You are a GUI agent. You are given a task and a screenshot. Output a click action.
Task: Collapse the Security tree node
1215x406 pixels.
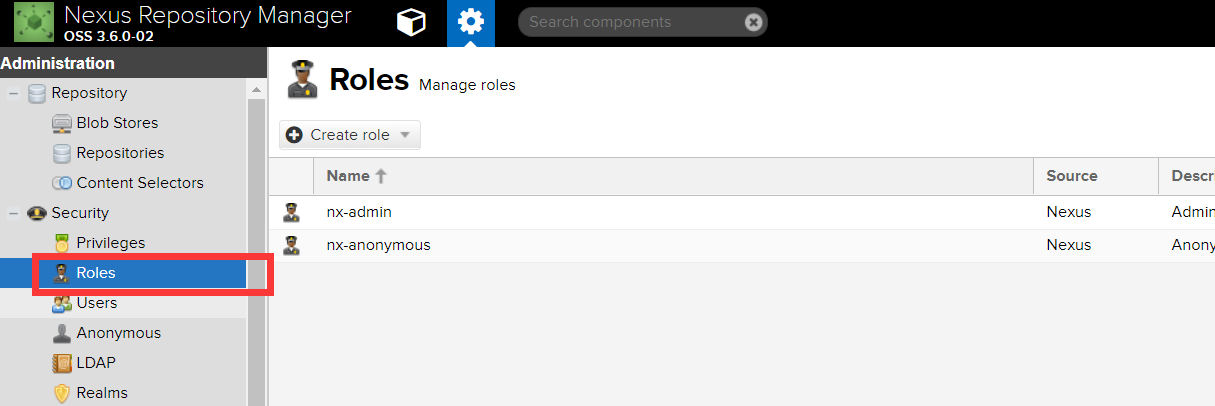[x=15, y=213]
